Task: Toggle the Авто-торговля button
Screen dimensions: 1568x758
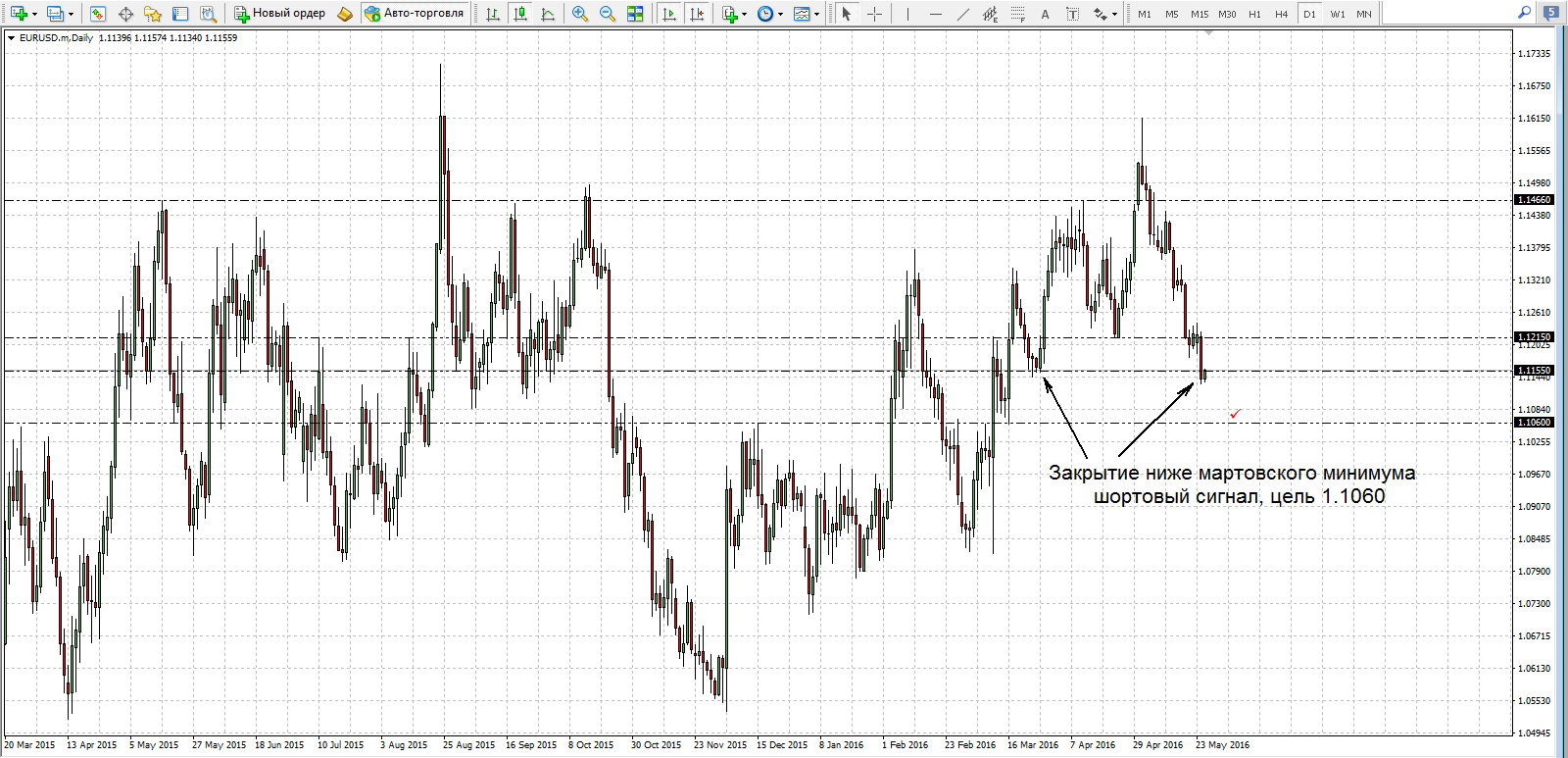Action: coord(415,14)
